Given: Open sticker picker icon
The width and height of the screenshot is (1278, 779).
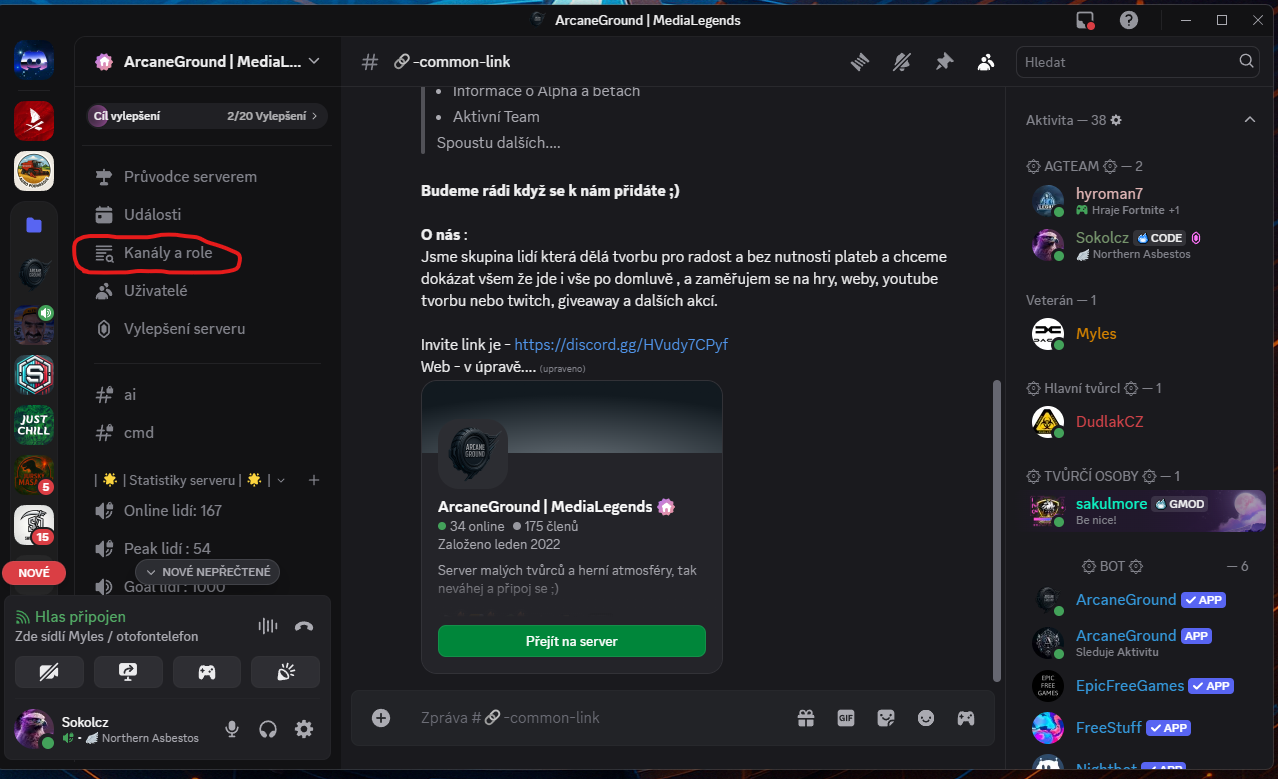Looking at the screenshot, I should coord(886,717).
